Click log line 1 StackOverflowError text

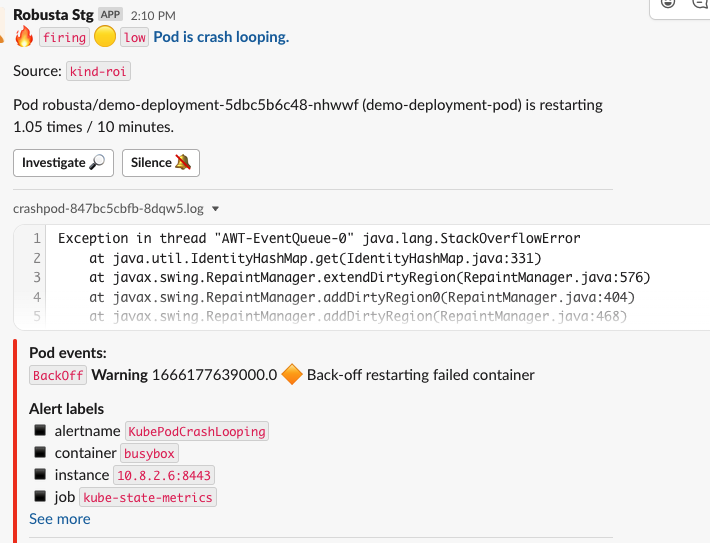click(319, 238)
